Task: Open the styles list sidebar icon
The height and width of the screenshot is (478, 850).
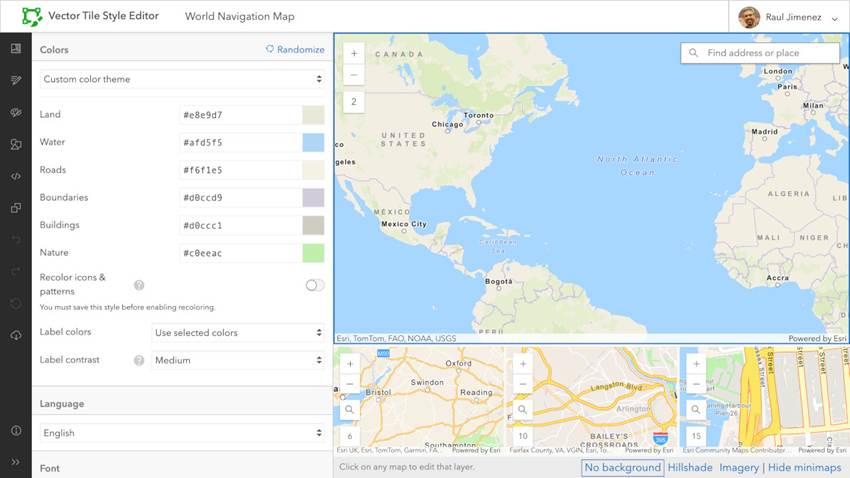Action: coord(16,49)
